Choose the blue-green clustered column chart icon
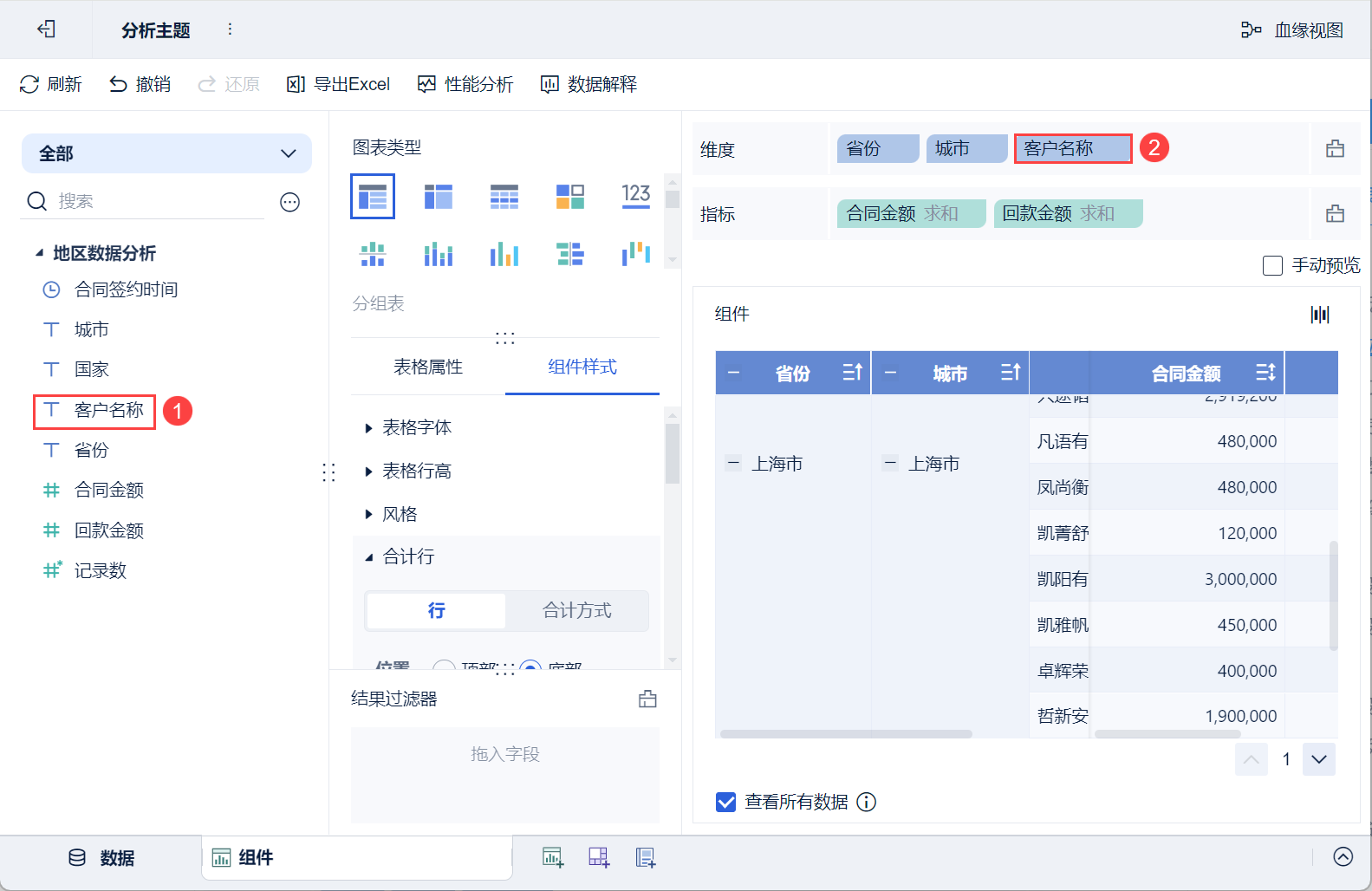1372x891 pixels. (439, 254)
